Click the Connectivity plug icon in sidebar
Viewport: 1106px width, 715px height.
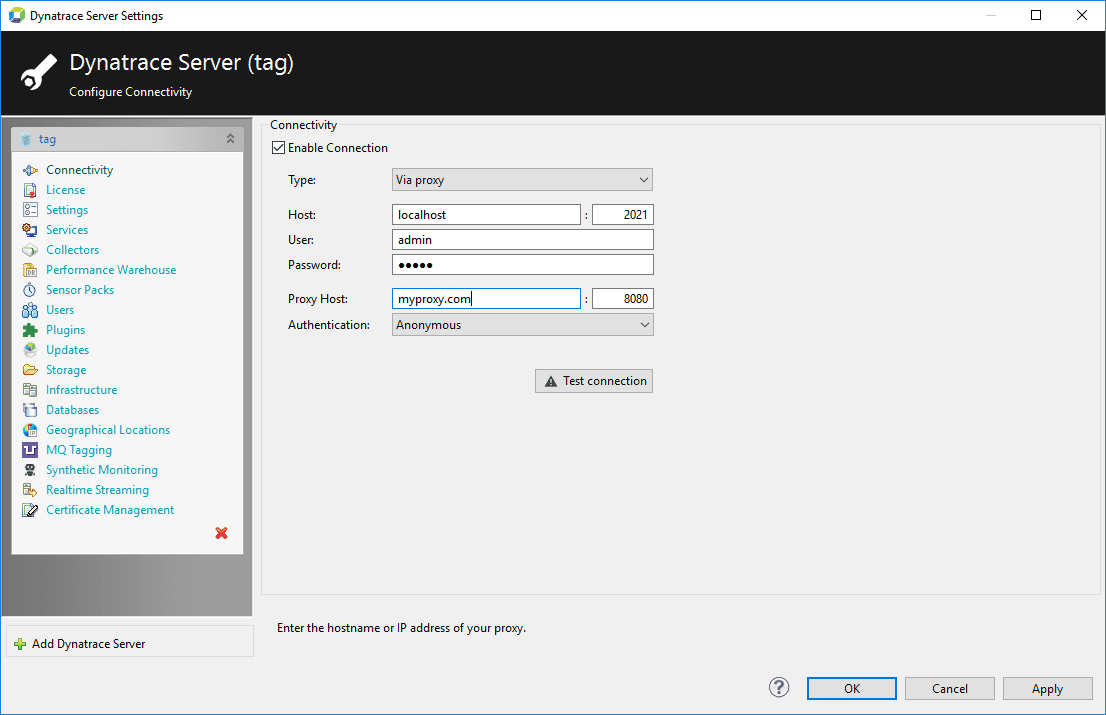pos(30,170)
